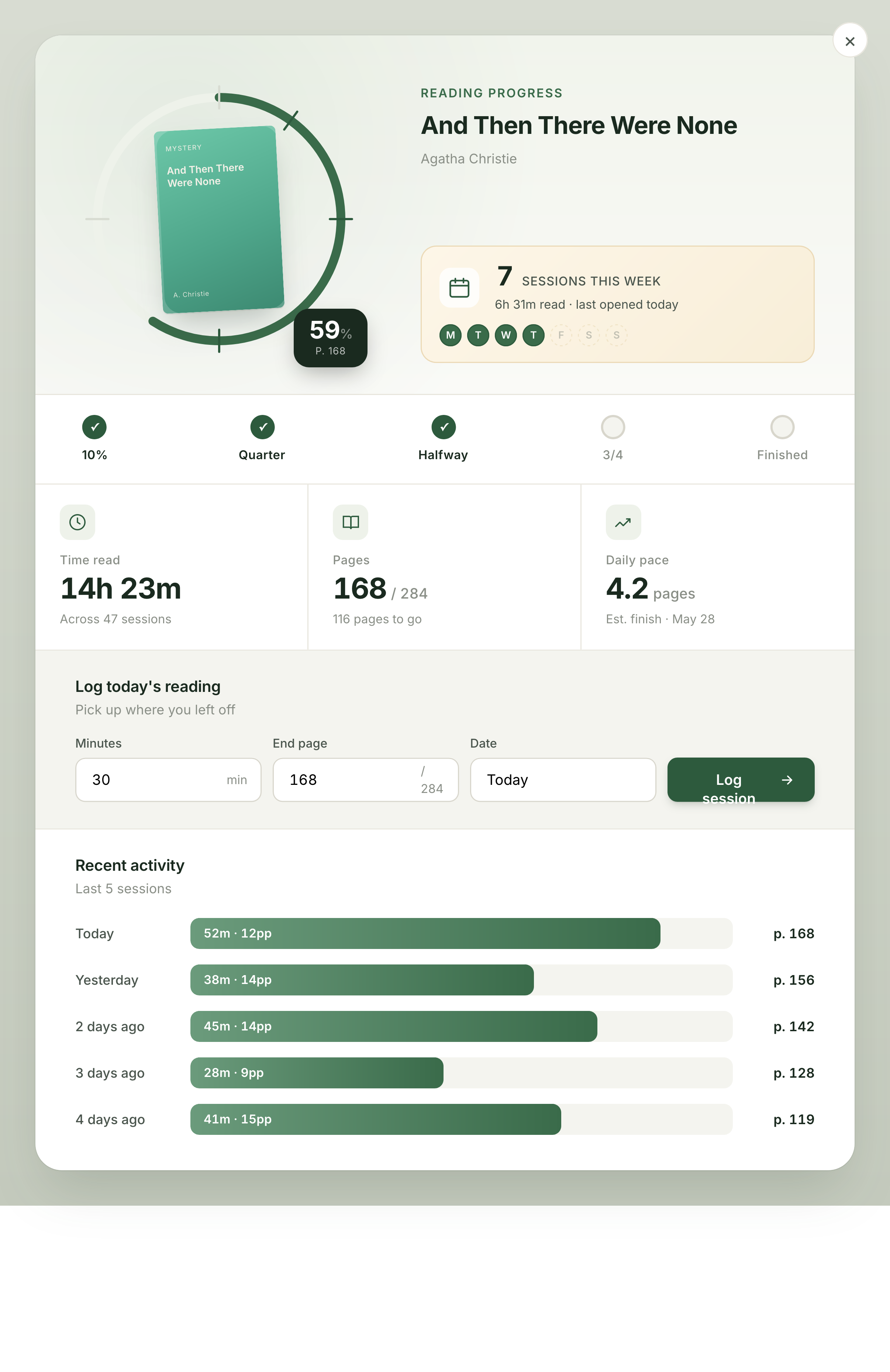Click the 28m · 9pp activity bar

click(317, 1073)
